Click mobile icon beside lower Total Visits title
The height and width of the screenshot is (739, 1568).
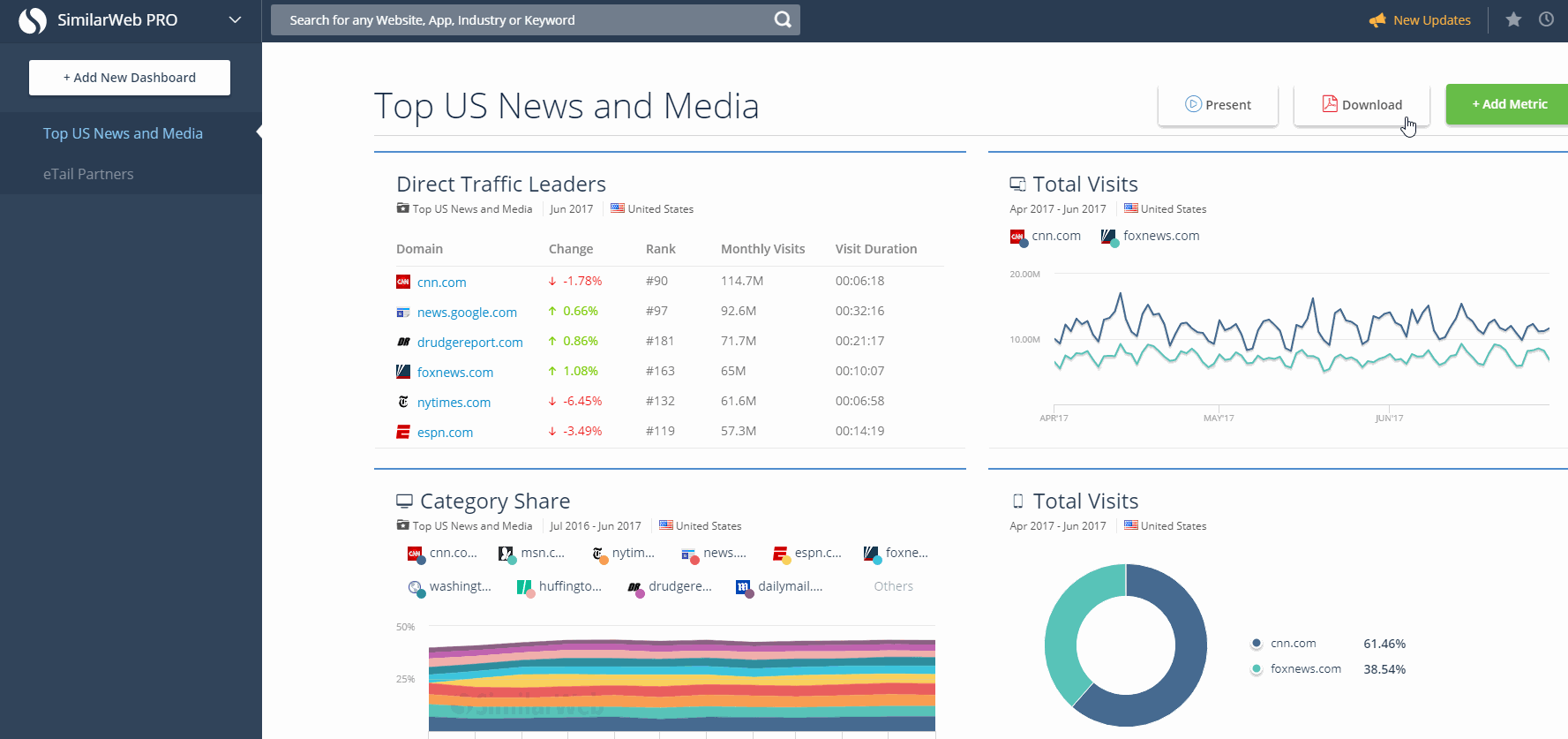tap(1017, 501)
